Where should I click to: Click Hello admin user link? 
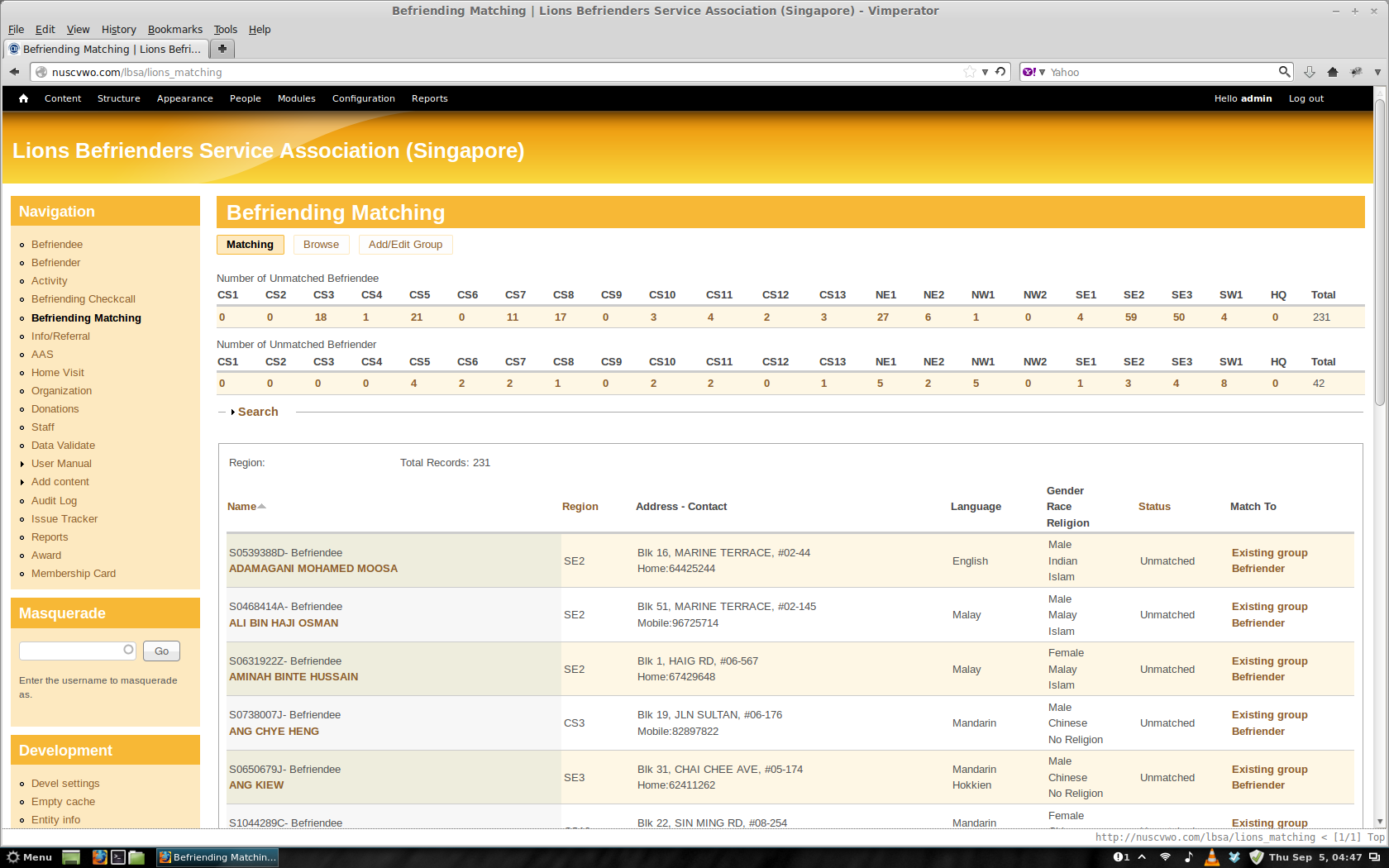(x=1243, y=98)
